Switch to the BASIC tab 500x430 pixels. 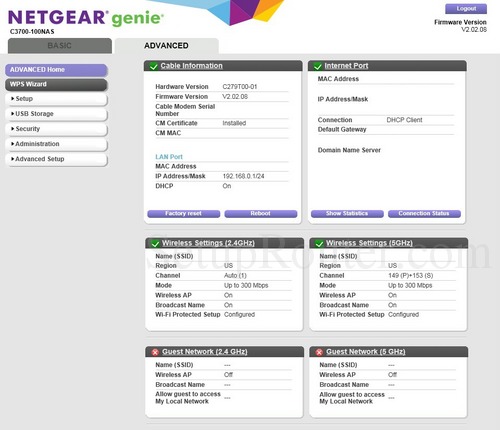[x=60, y=46]
